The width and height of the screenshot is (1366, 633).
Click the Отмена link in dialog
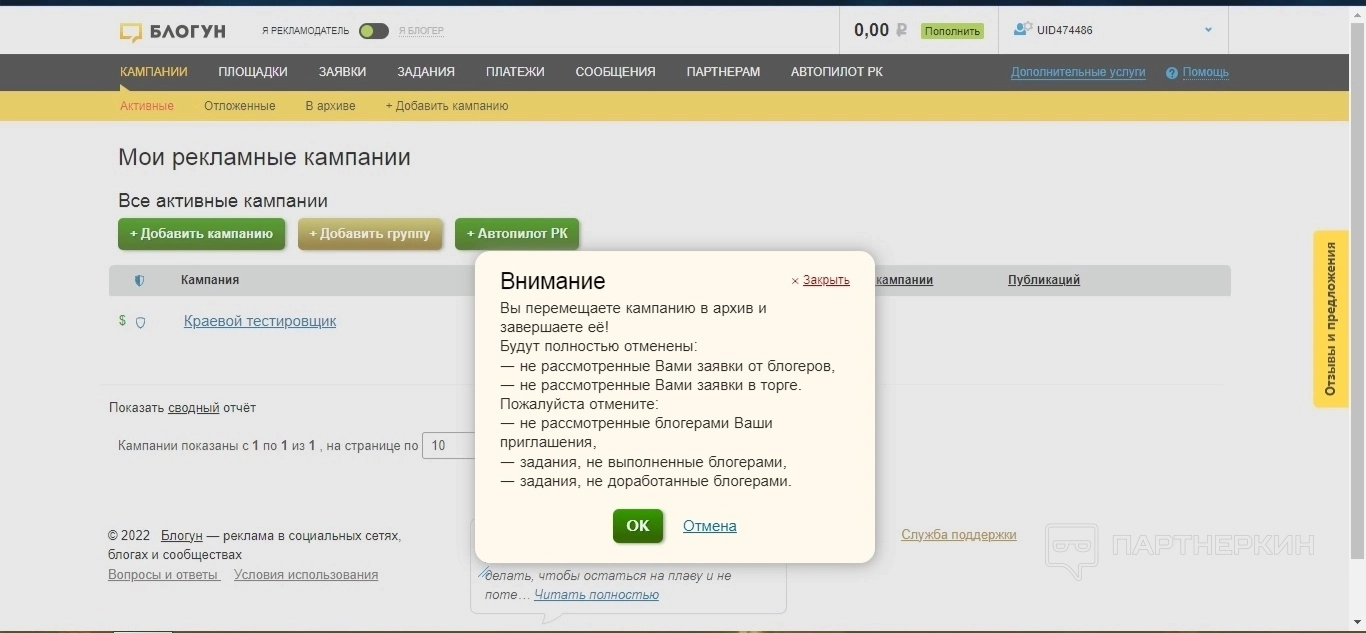point(709,526)
